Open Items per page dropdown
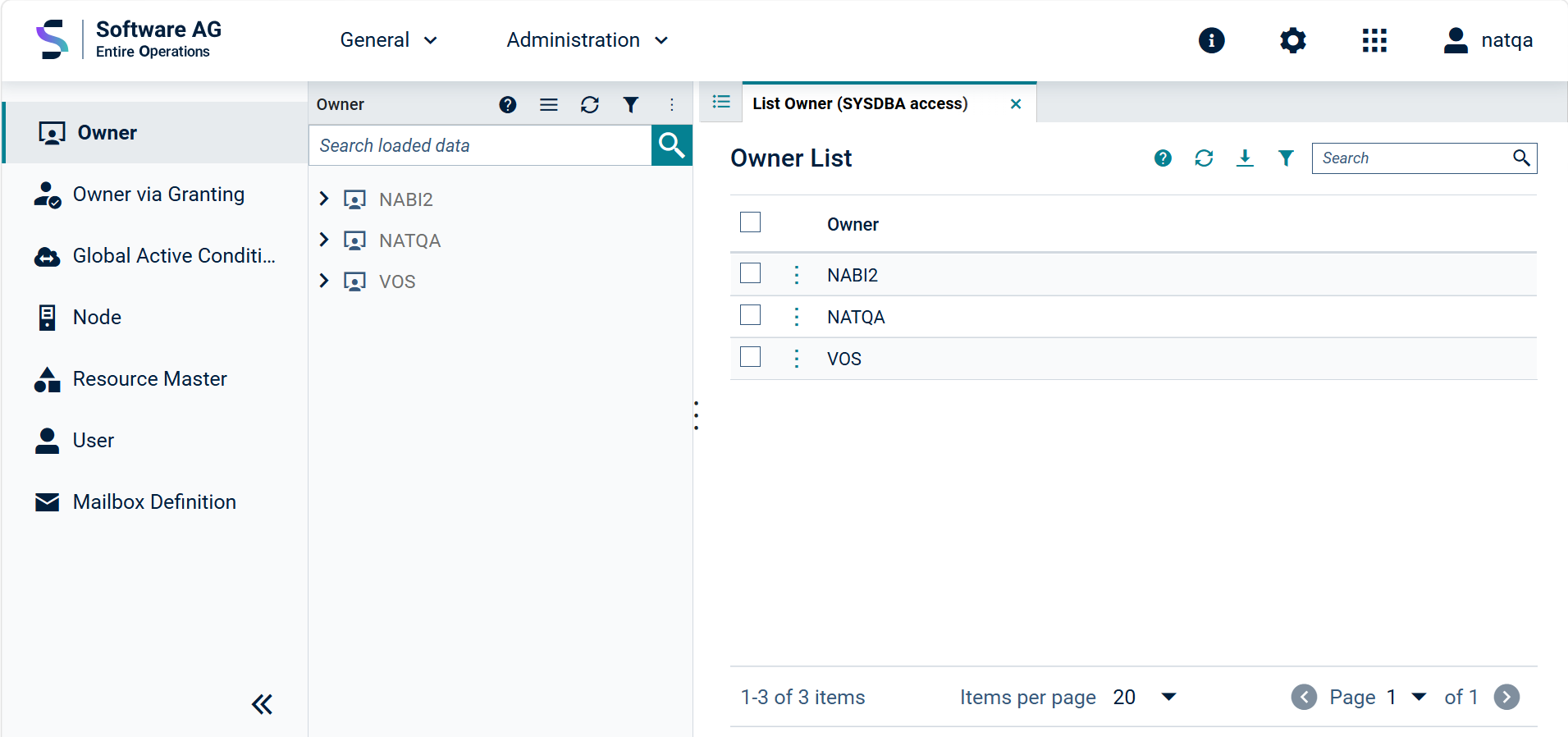Image resolution: width=1568 pixels, height=737 pixels. click(1145, 697)
